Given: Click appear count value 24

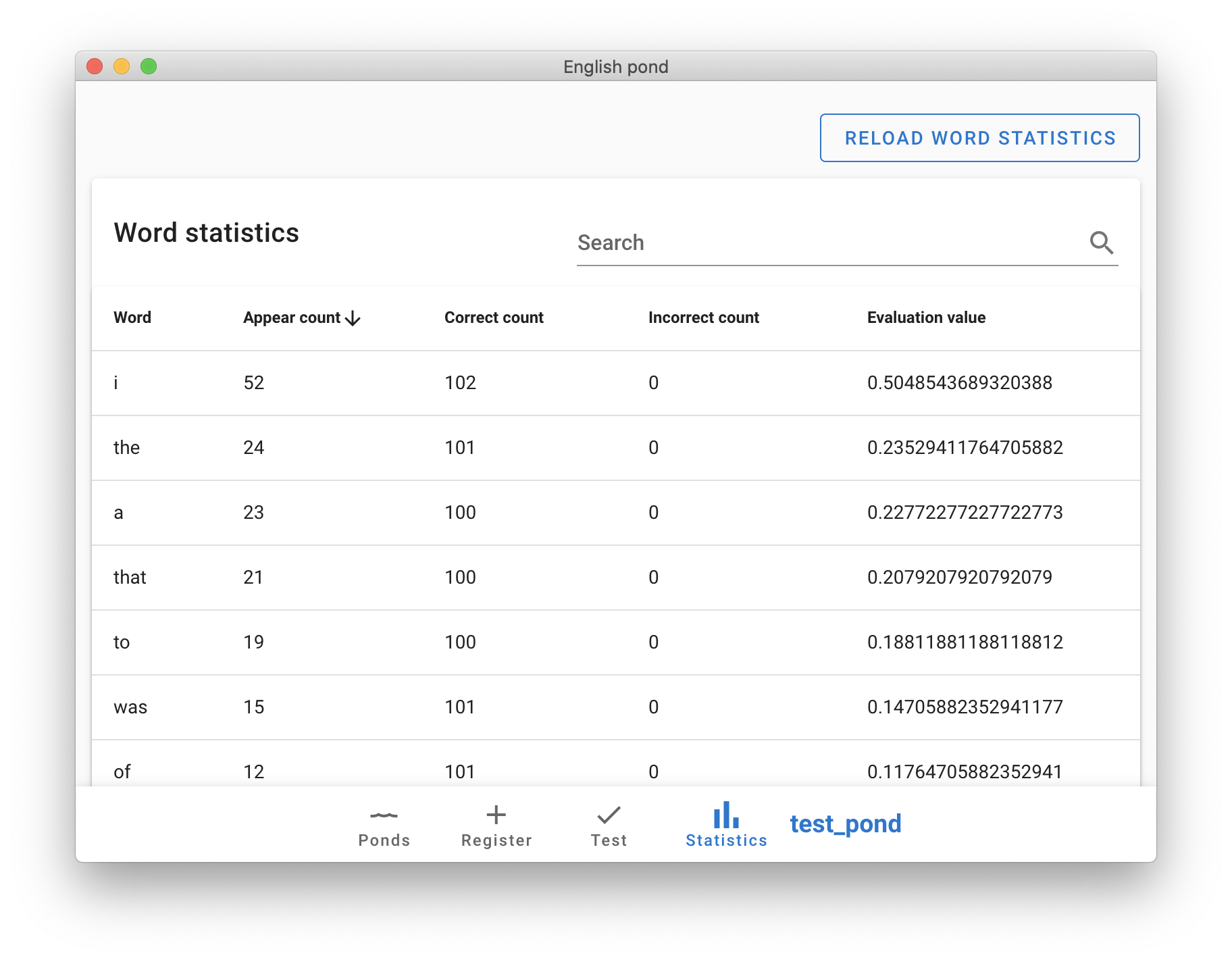Looking at the screenshot, I should coord(254,448).
